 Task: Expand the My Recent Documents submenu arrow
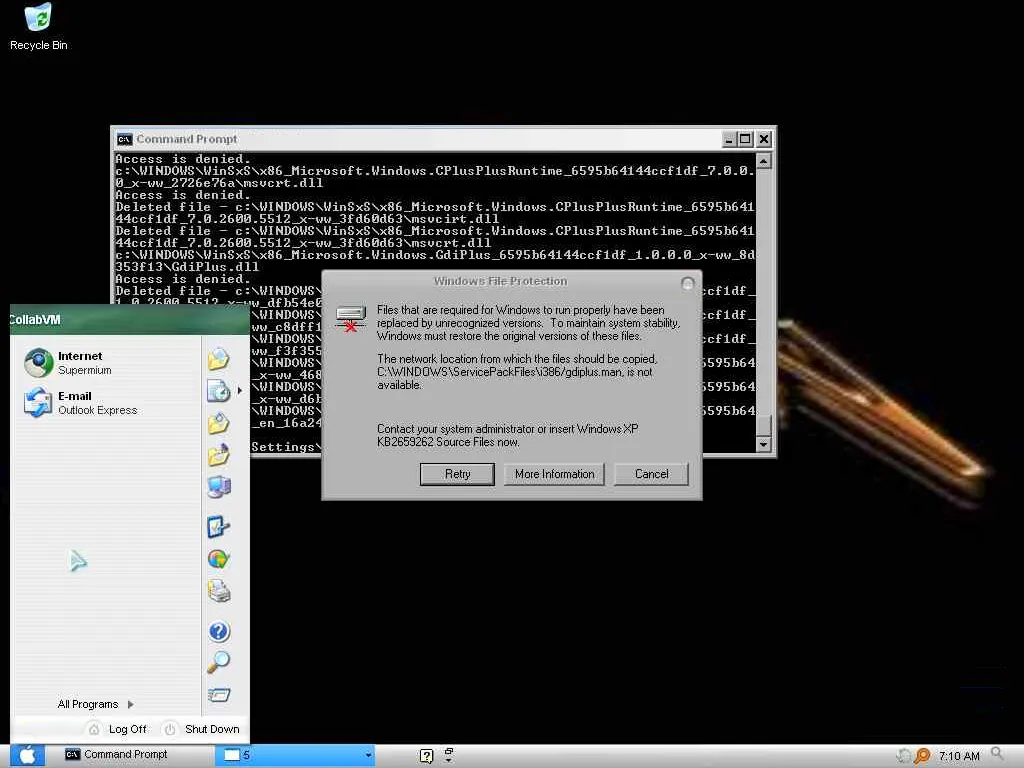click(x=240, y=391)
